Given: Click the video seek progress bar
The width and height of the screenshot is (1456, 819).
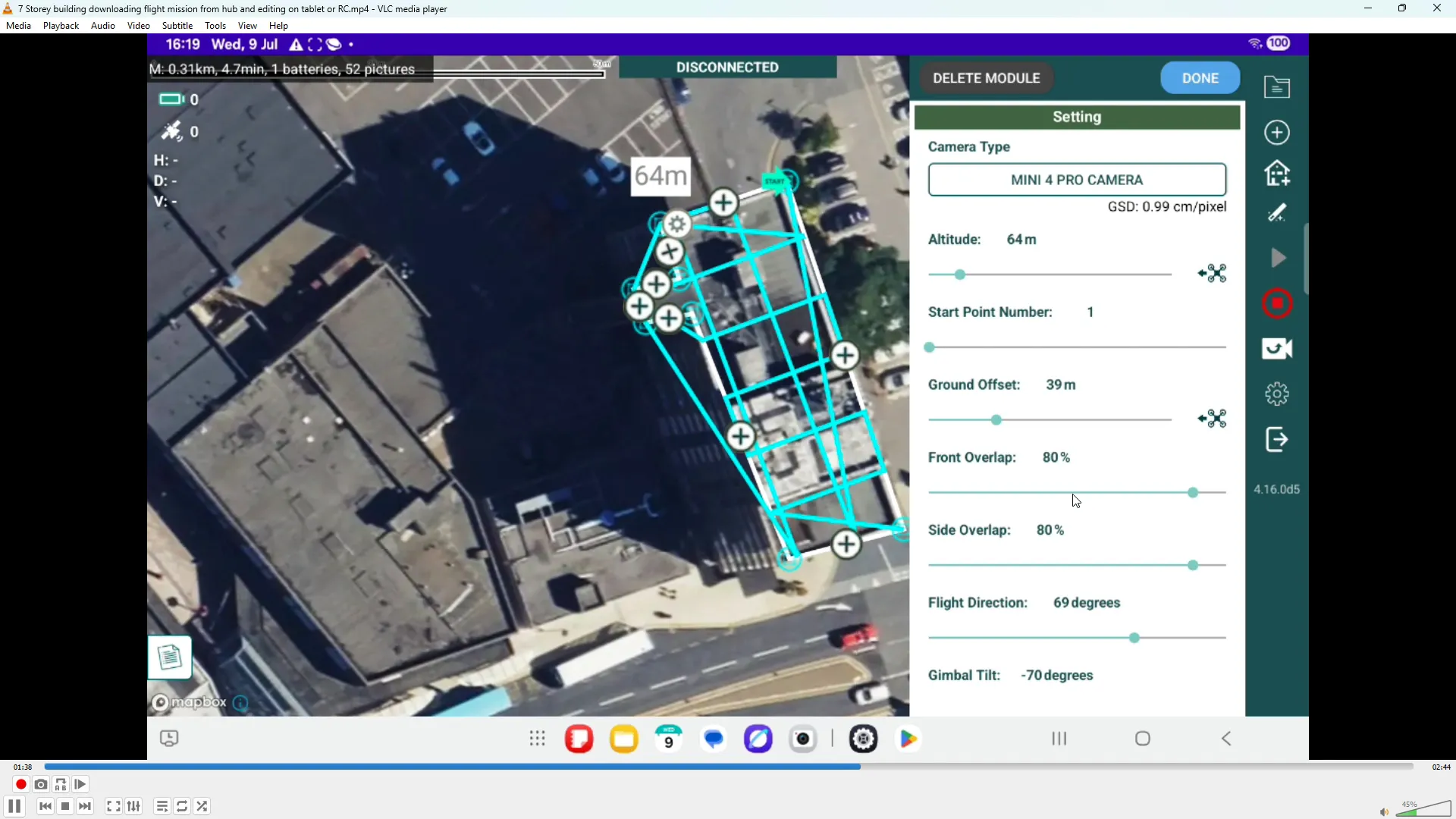Looking at the screenshot, I should 728,767.
